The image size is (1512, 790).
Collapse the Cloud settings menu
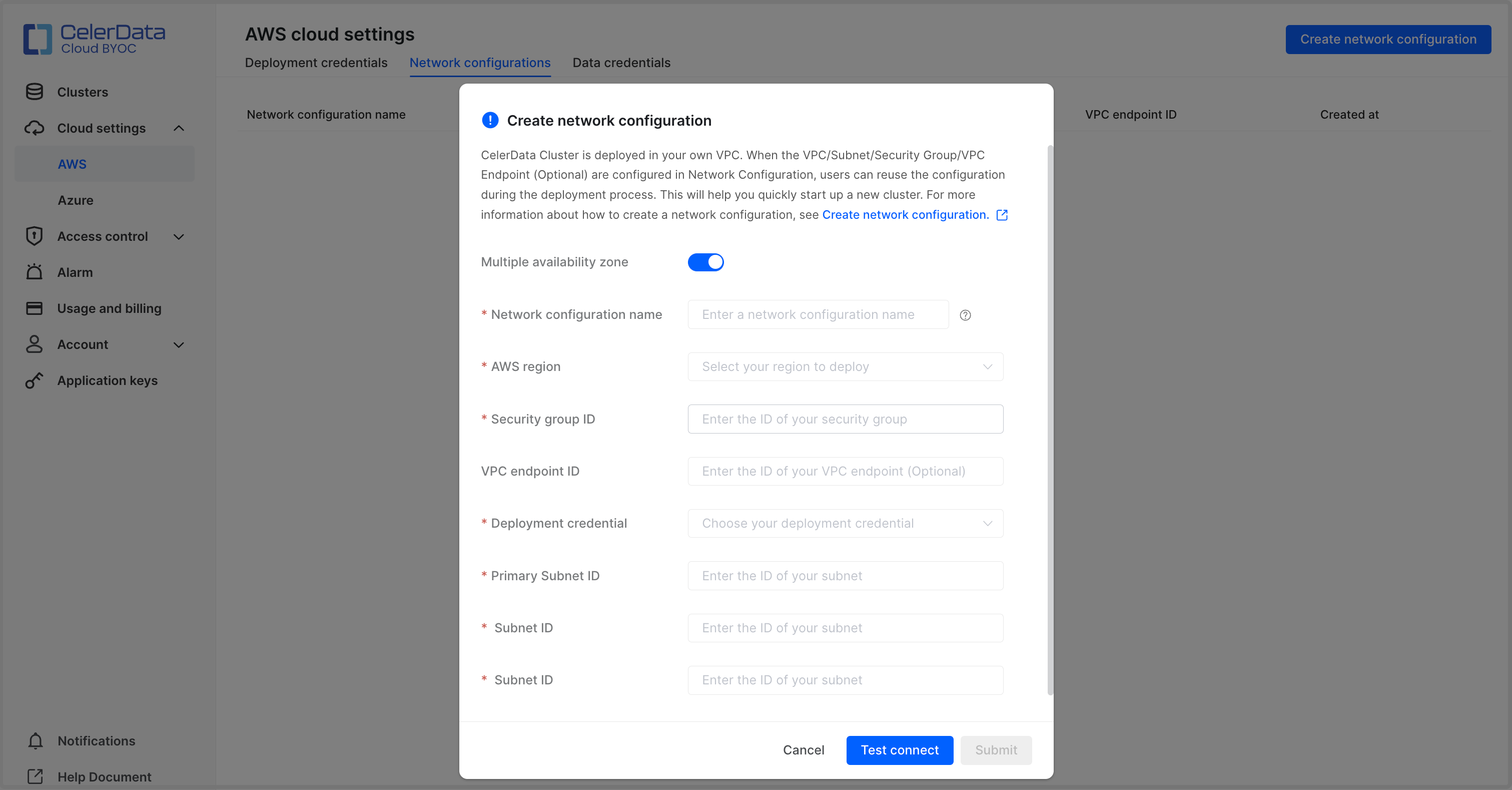click(x=179, y=128)
